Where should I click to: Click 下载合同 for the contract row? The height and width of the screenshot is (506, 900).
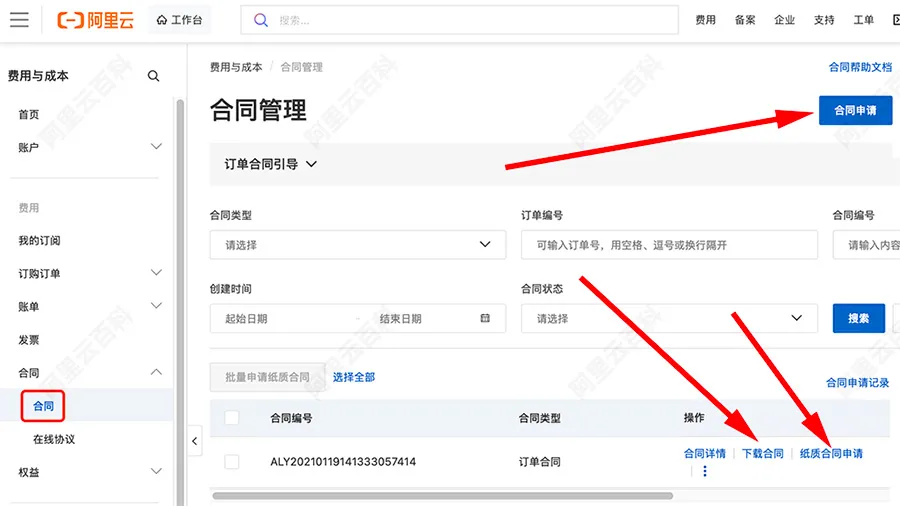763,453
